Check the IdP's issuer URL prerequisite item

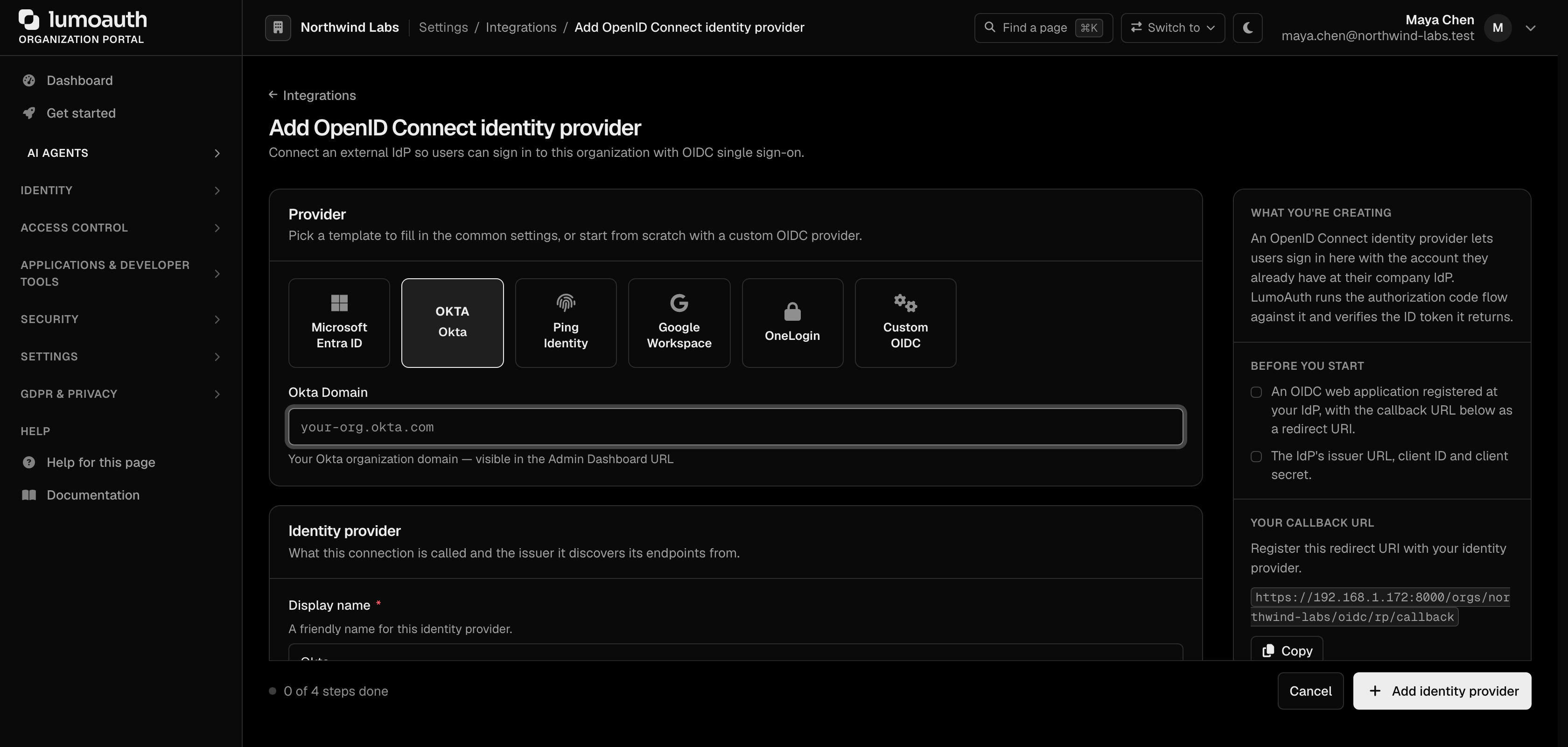point(1256,457)
